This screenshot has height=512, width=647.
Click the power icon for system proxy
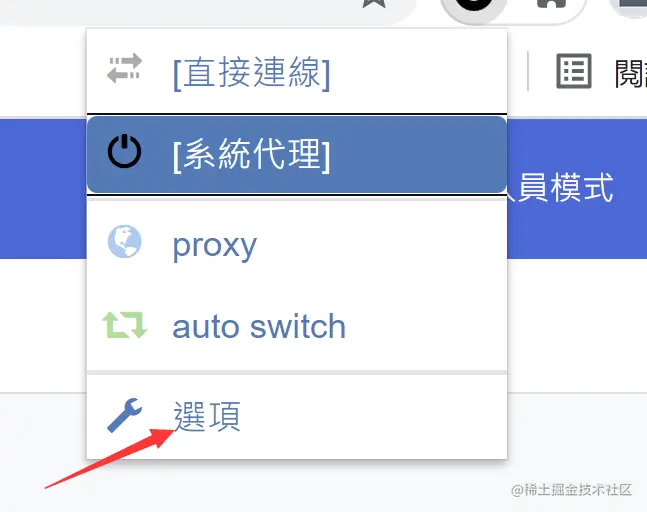(124, 151)
